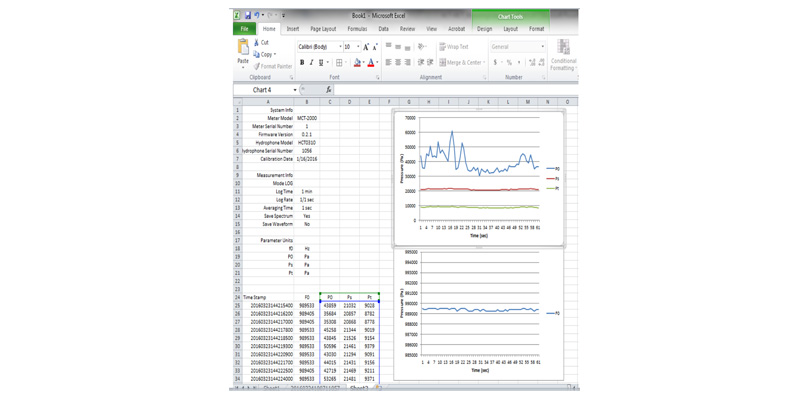Toggle Underline formatting
The height and width of the screenshot is (399, 805).
pos(321,63)
